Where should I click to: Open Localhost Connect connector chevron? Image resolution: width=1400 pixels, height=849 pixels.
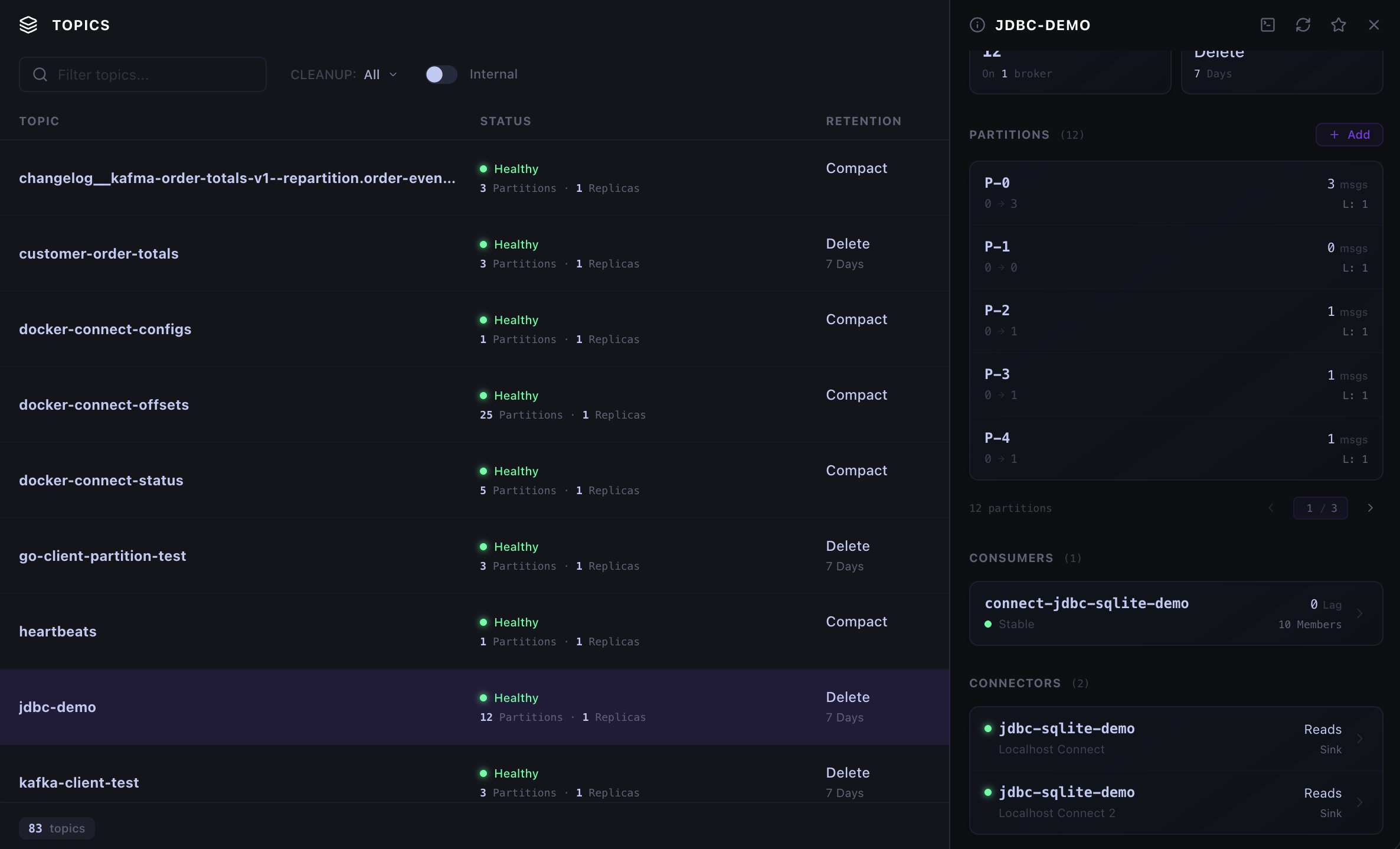tap(1360, 739)
